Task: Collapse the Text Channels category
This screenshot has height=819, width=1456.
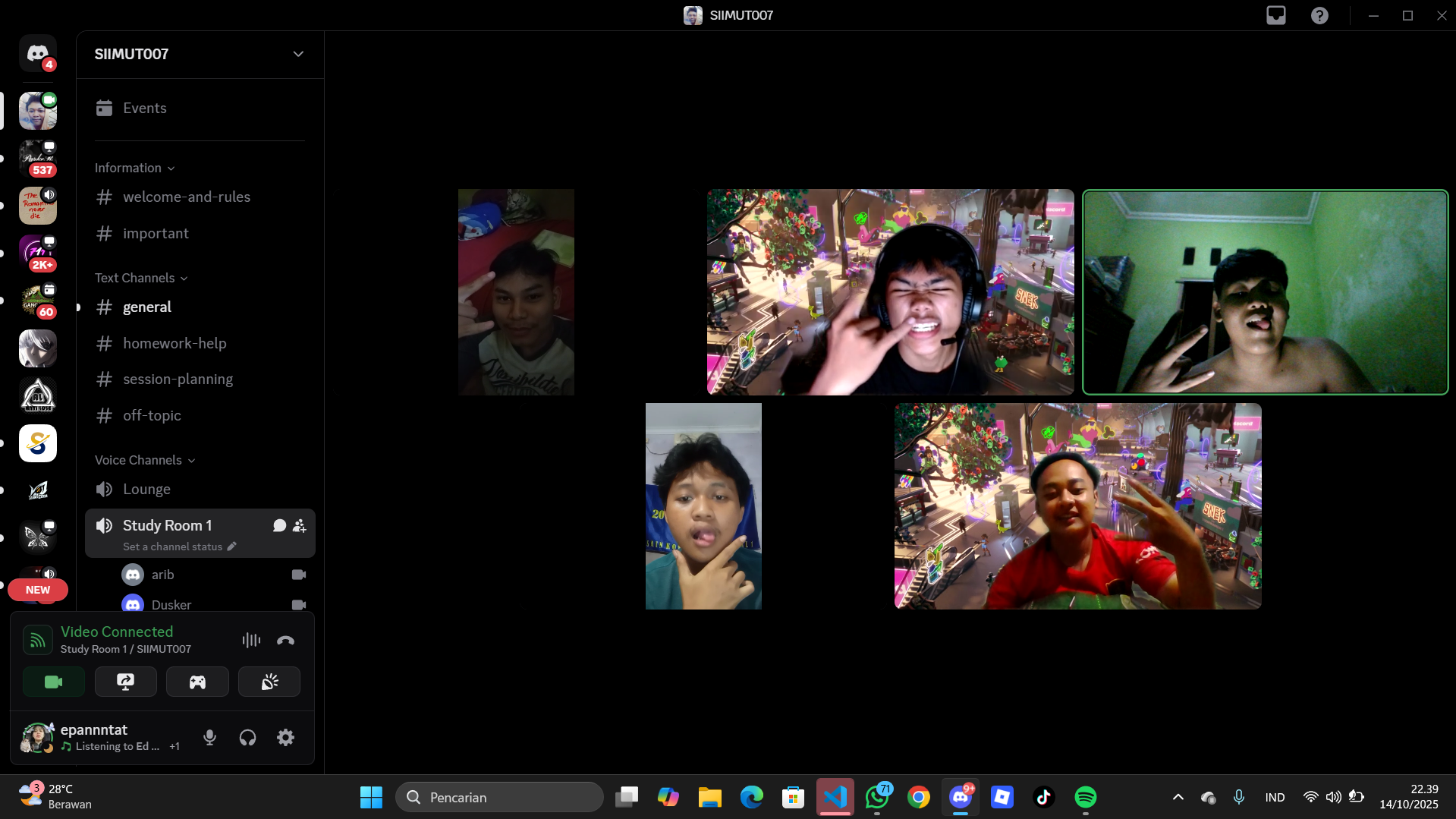Action: pyautogui.click(x=141, y=278)
